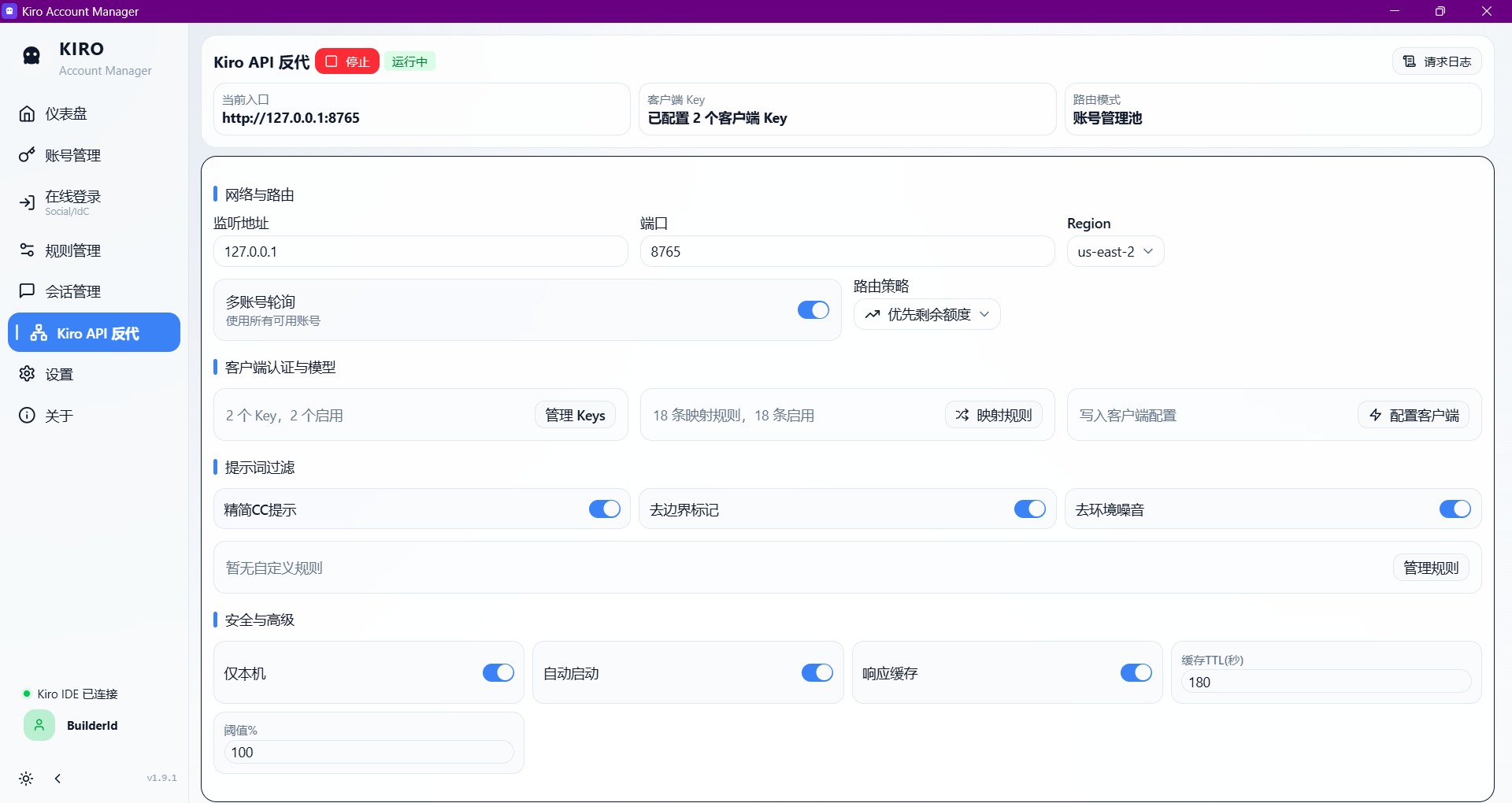Click the 缓存TTL field showing 180
The height and width of the screenshot is (803, 1512).
tap(1326, 682)
